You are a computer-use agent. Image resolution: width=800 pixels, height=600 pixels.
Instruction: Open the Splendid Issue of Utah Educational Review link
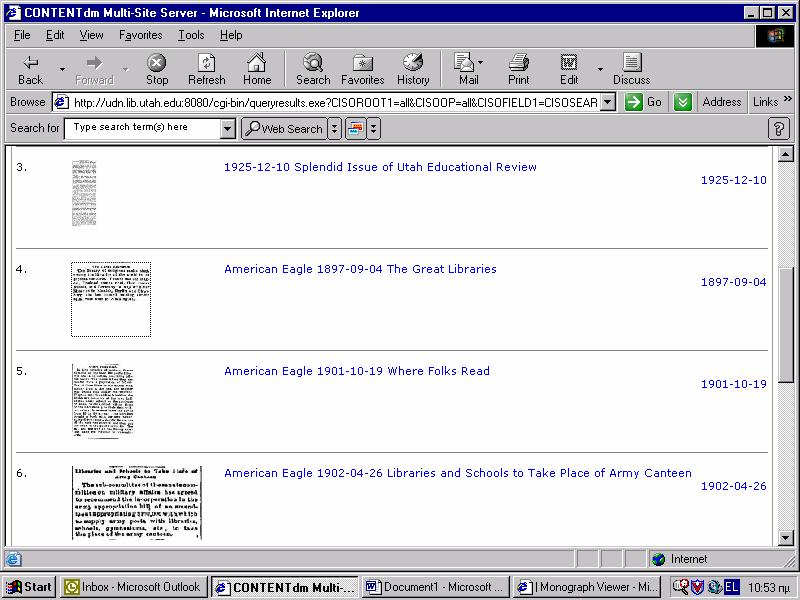(380, 167)
